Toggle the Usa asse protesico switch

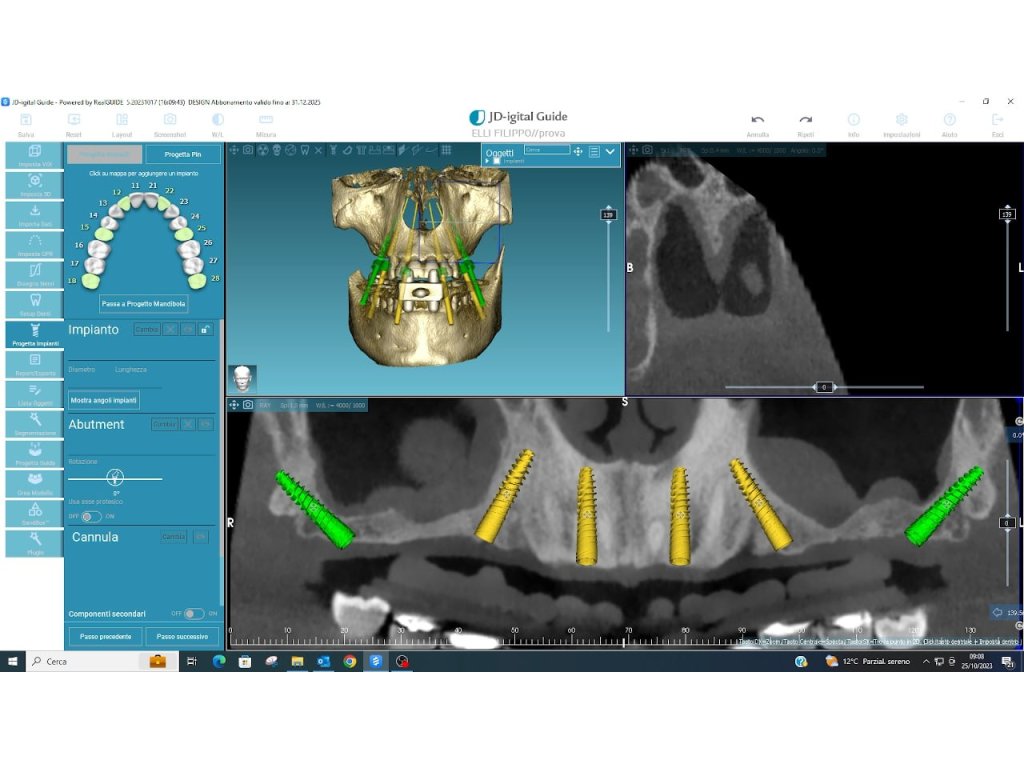91,517
